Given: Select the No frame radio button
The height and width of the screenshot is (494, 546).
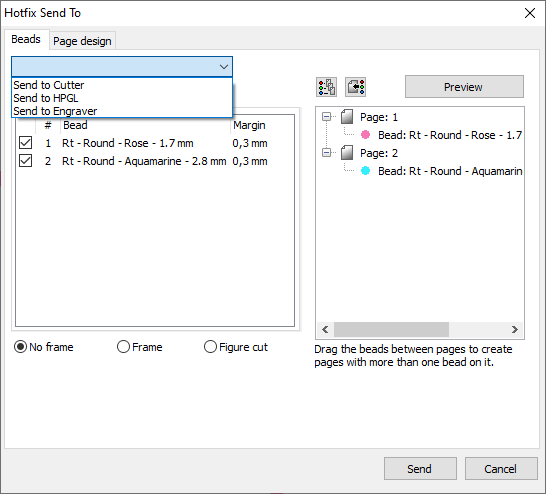Looking at the screenshot, I should (x=21, y=347).
